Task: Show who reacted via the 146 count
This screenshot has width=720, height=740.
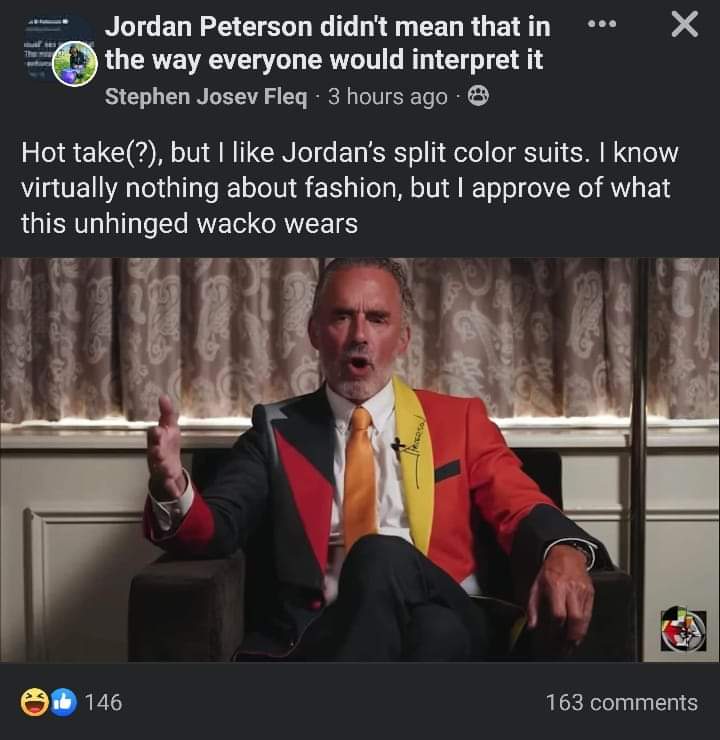Action: tap(103, 702)
